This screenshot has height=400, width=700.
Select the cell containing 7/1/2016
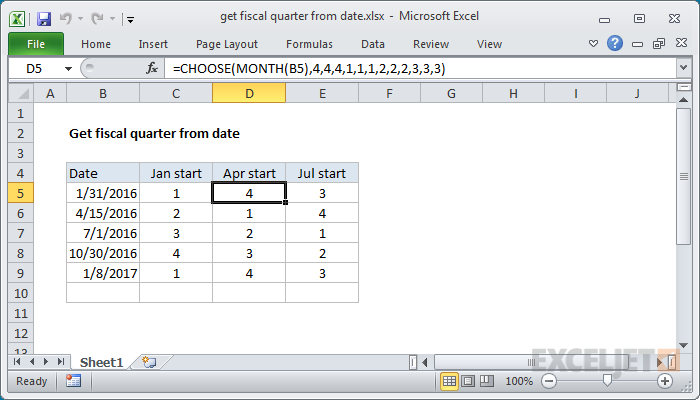(x=103, y=233)
